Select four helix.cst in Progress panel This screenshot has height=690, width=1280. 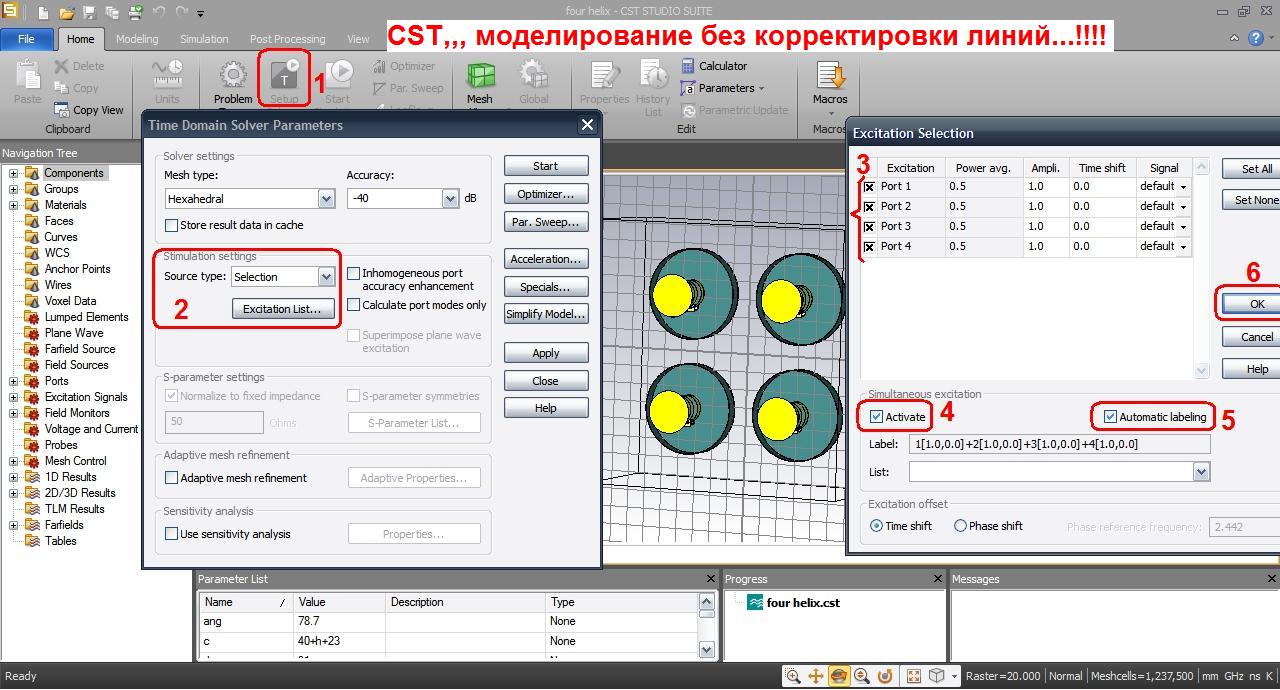coord(803,603)
